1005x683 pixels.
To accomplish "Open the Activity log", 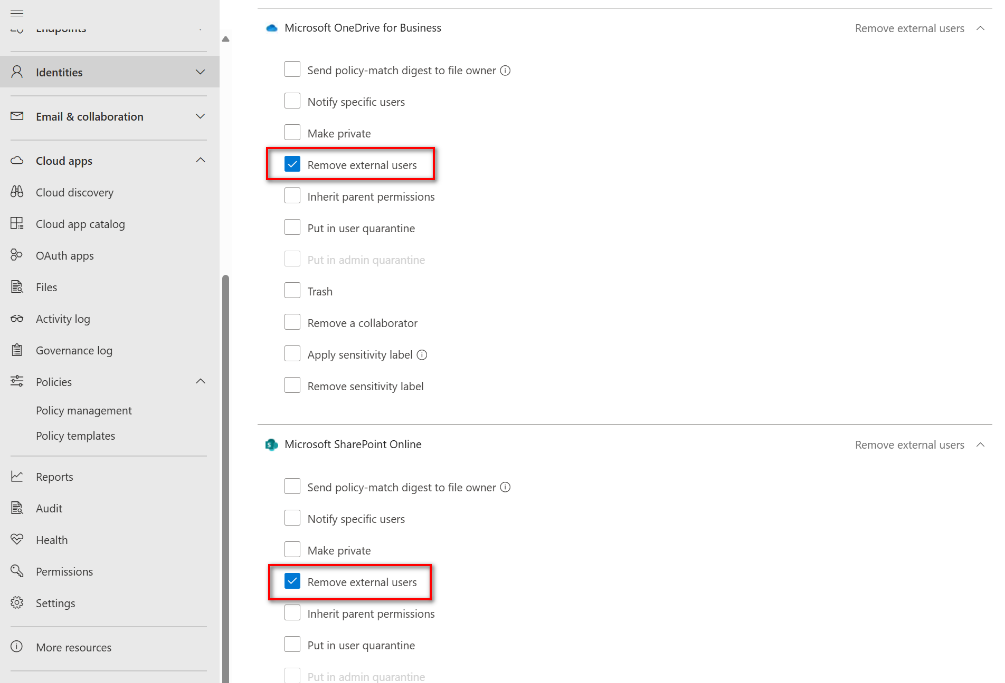I will click(x=63, y=319).
